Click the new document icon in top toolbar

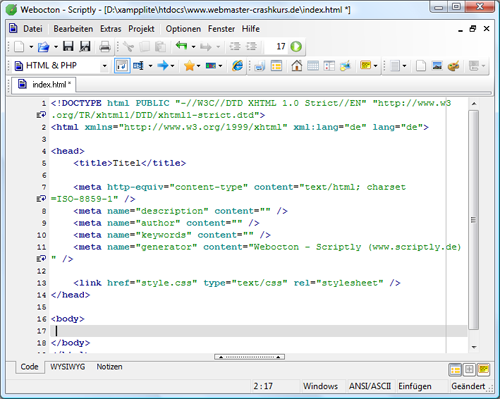(x=19, y=47)
